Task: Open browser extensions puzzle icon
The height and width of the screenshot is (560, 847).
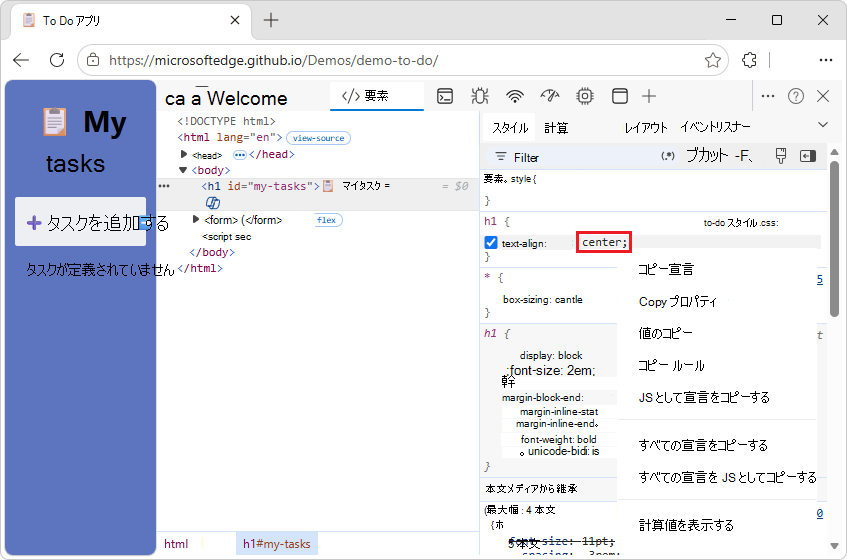Action: click(749, 60)
